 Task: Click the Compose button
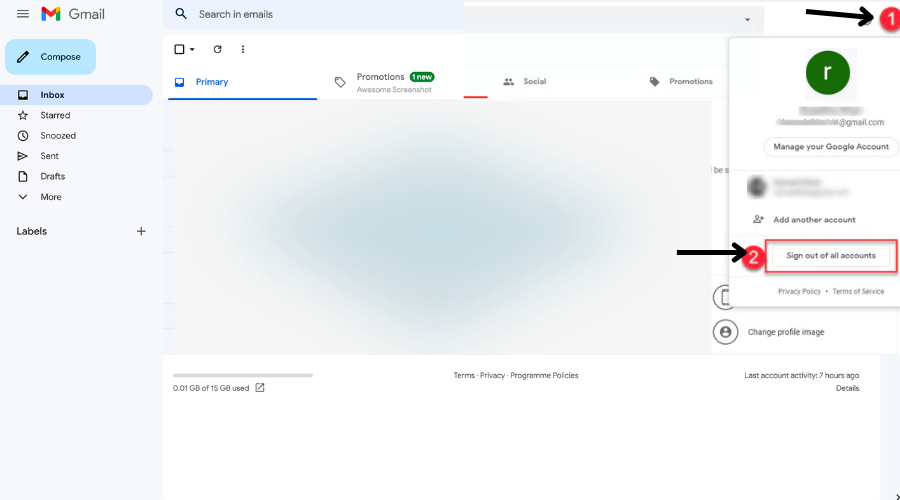coord(51,57)
